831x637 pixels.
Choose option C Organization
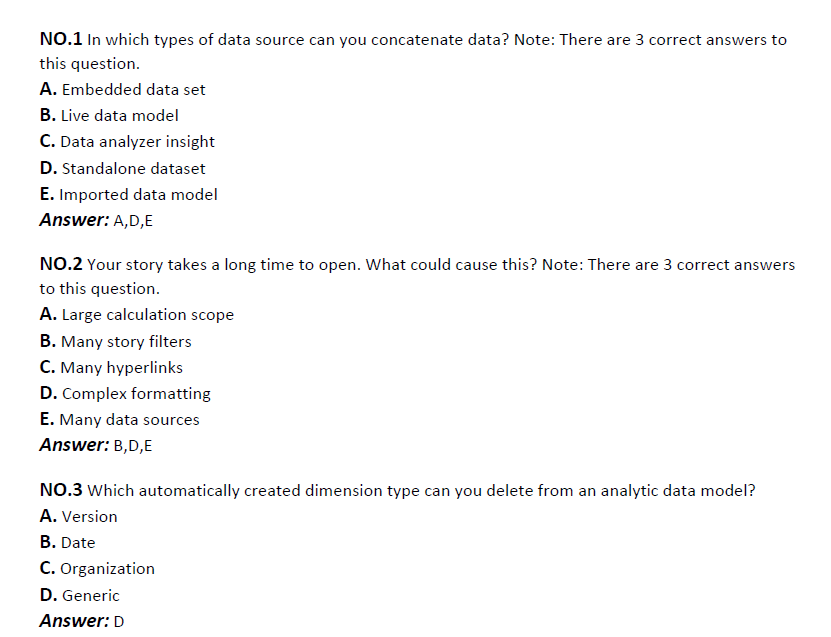click(98, 569)
